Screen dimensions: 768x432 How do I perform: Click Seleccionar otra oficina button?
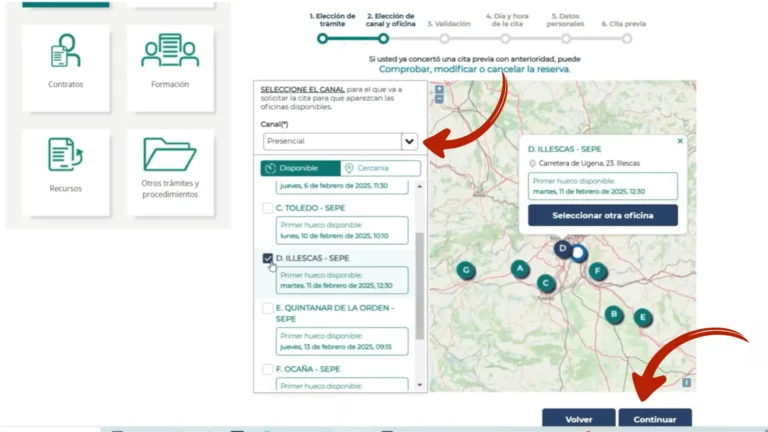pos(603,216)
